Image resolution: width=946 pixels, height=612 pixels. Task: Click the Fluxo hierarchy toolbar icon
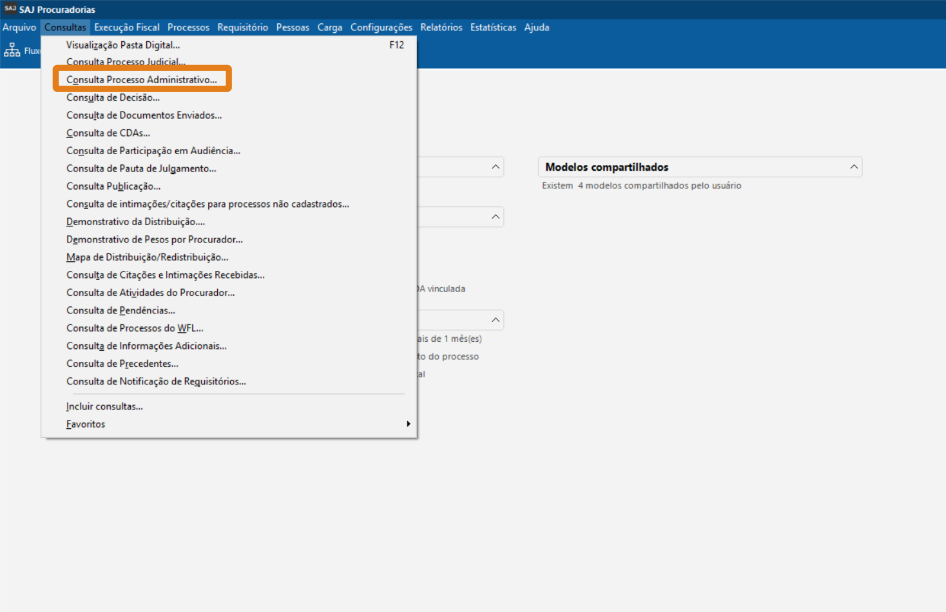13,51
